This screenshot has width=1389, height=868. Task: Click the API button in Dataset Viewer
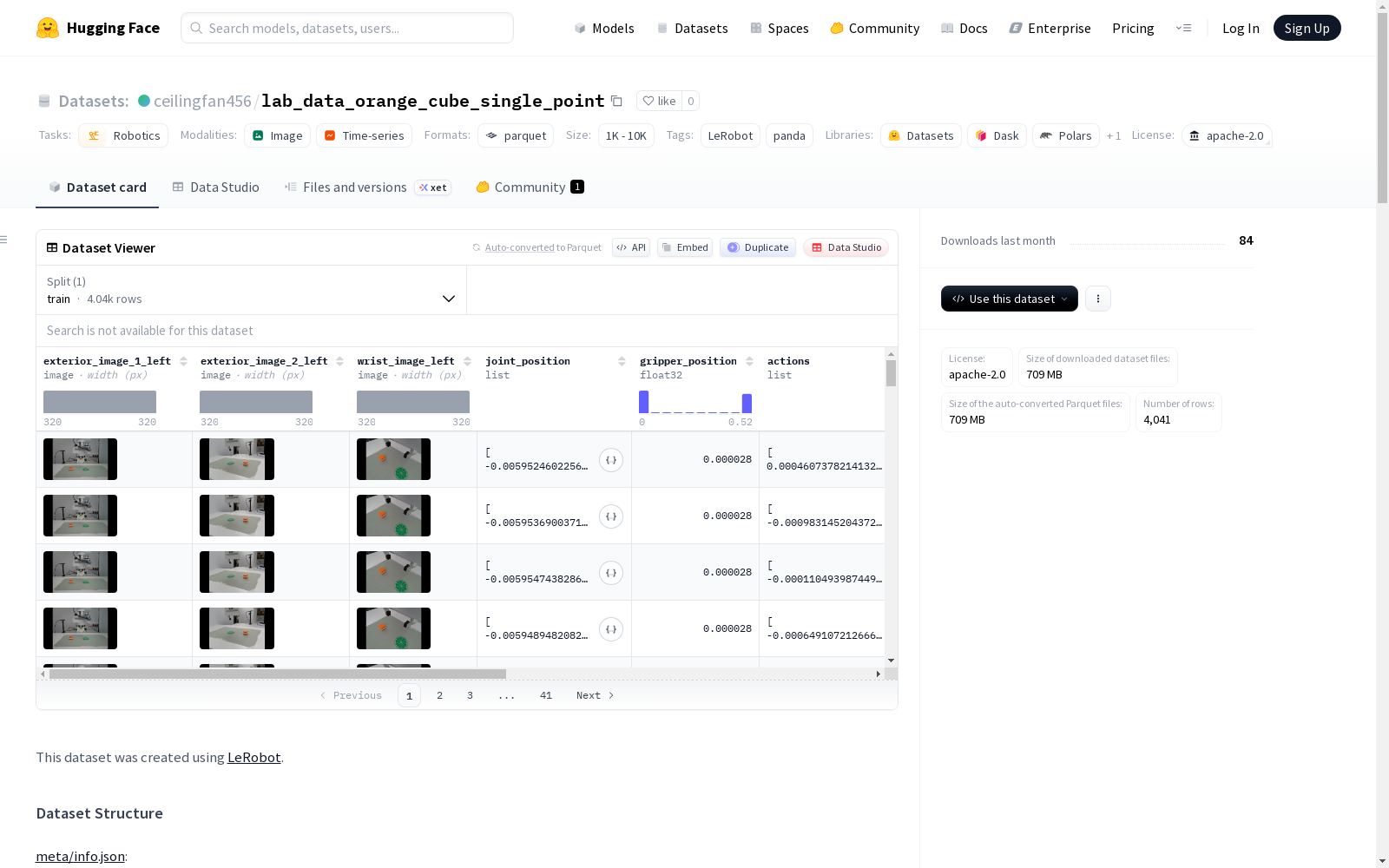coord(631,247)
